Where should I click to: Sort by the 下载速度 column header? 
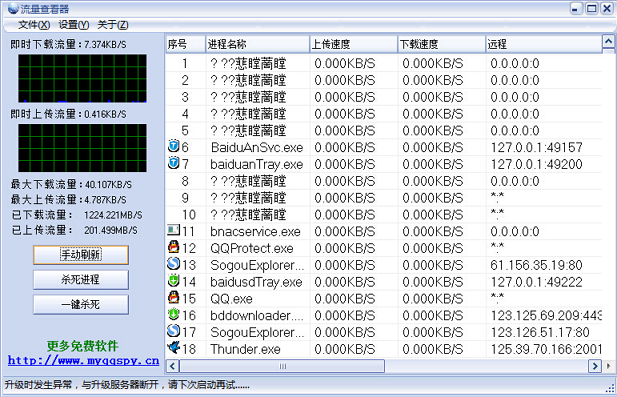(441, 44)
